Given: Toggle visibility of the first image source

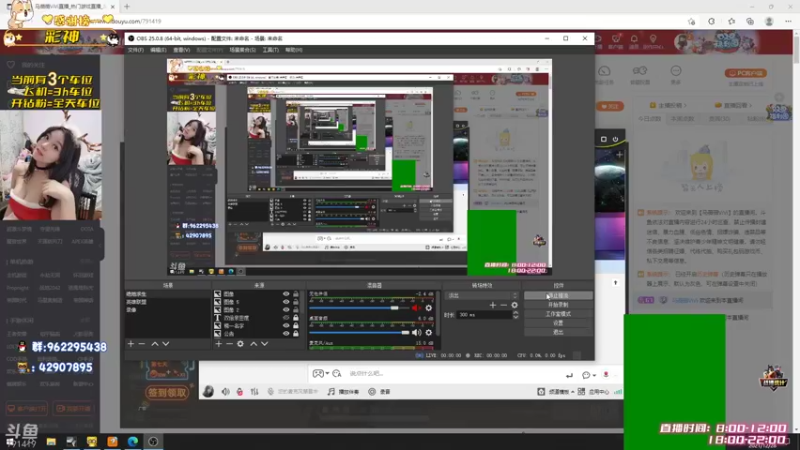Looking at the screenshot, I should click(286, 294).
